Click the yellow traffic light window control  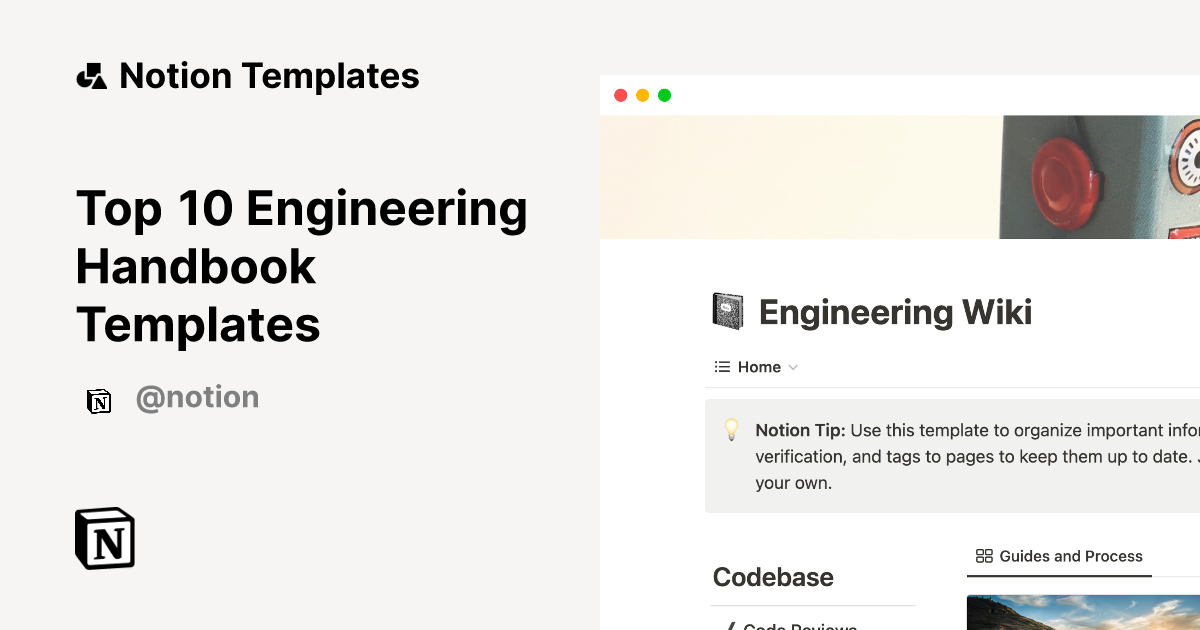pyautogui.click(x=642, y=95)
